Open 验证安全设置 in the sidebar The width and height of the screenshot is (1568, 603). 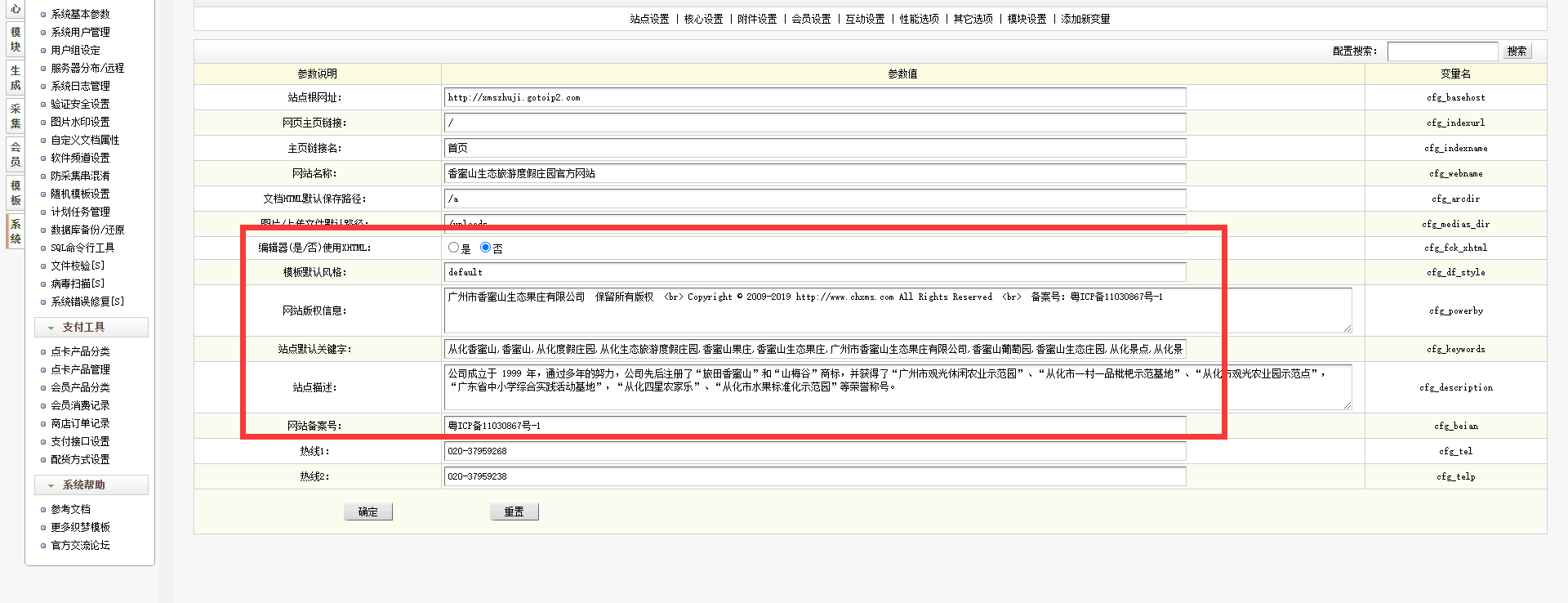click(x=80, y=104)
